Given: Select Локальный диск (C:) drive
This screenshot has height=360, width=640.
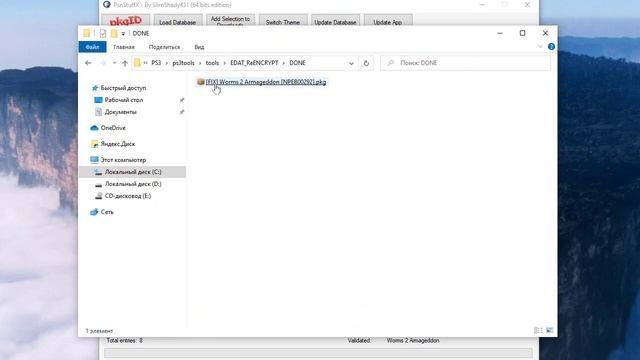Looking at the screenshot, I should coord(132,172).
